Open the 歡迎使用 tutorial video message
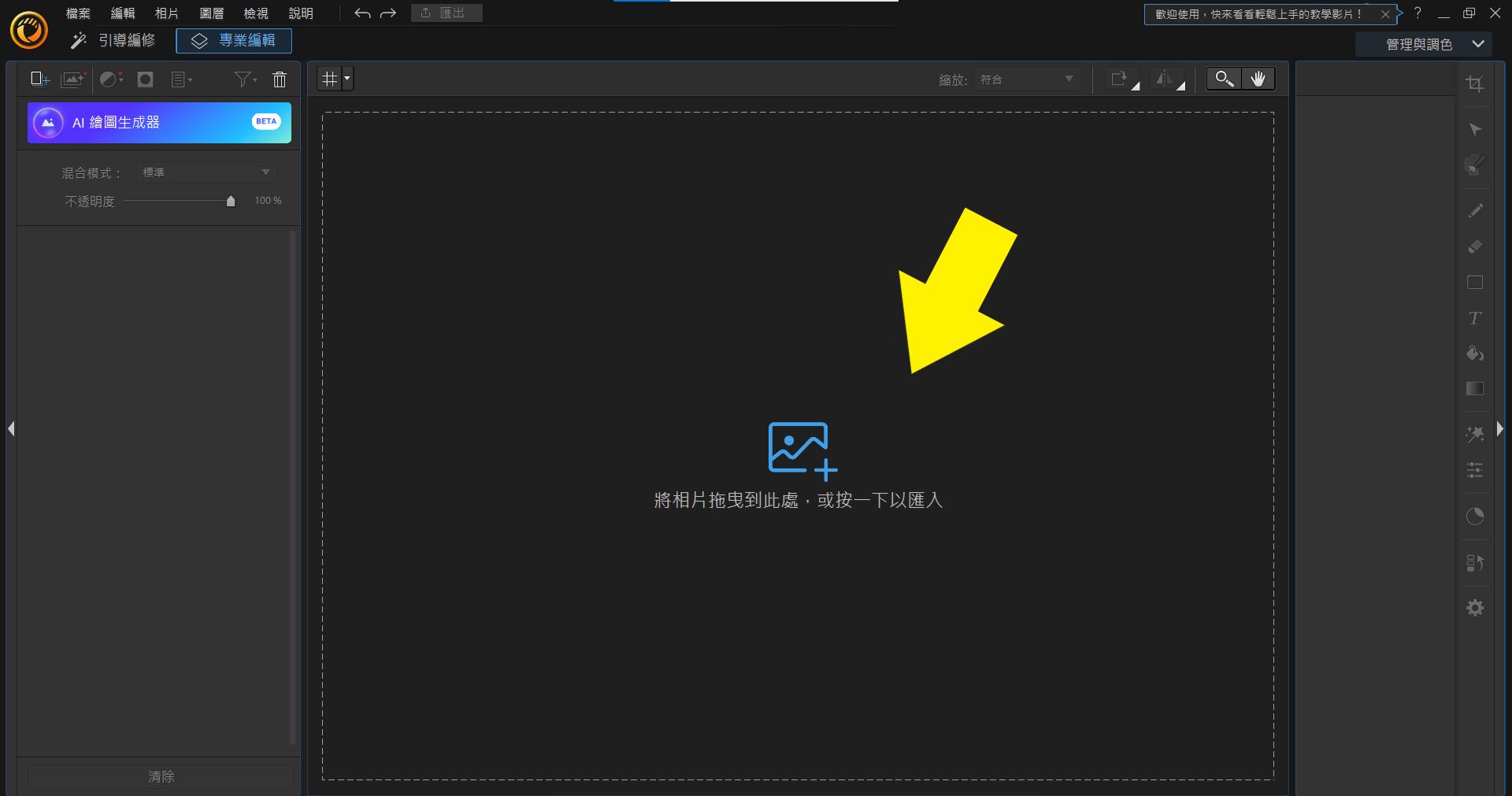1512x796 pixels. (x=1258, y=14)
